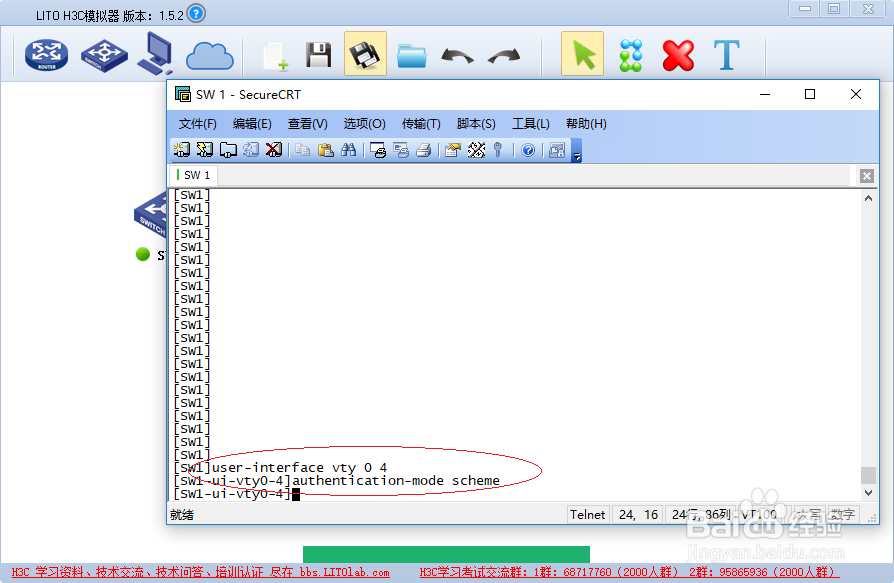Add a PC host device

pos(155,54)
